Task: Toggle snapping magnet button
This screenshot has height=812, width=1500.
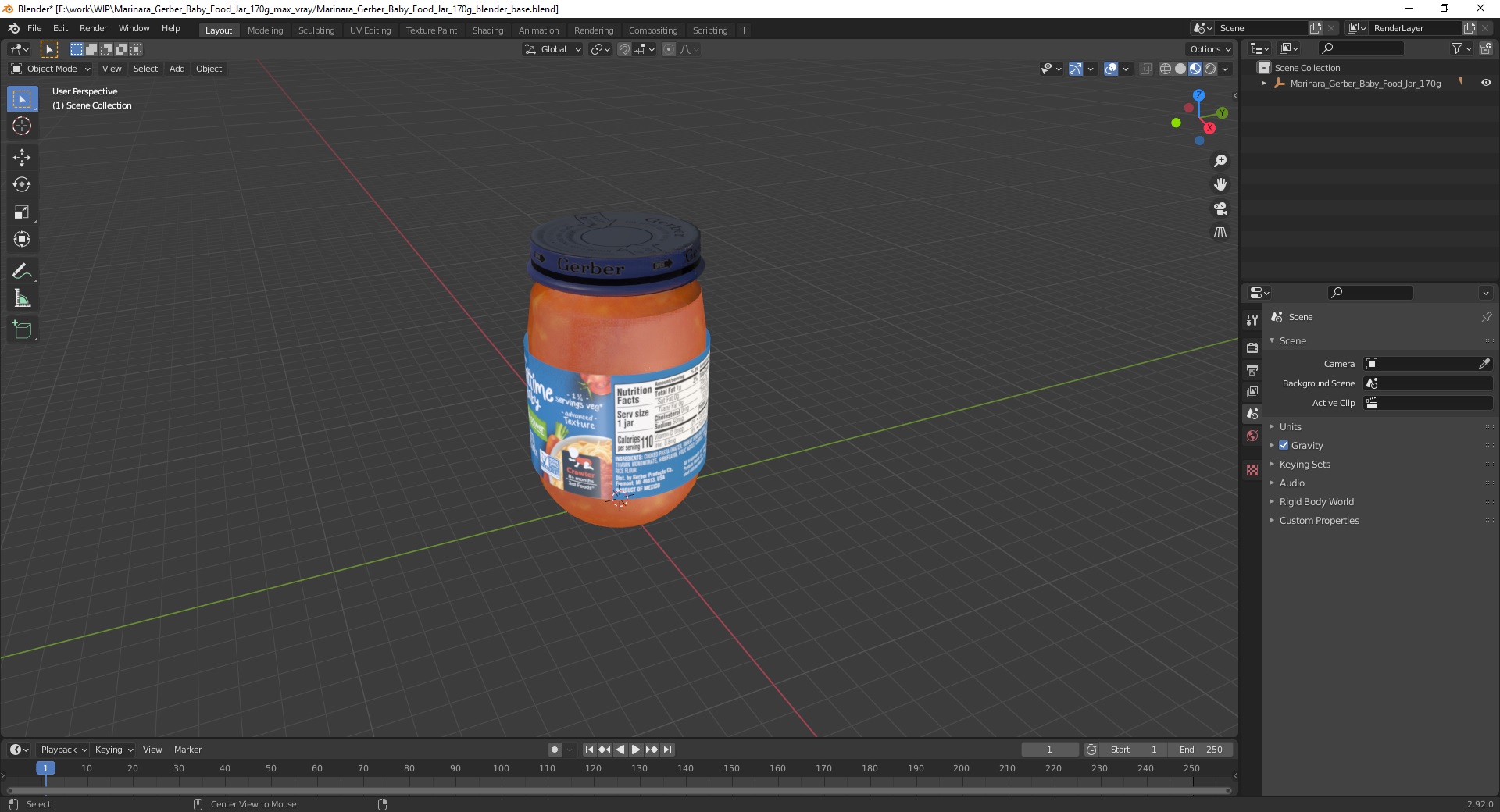Action: (x=624, y=49)
